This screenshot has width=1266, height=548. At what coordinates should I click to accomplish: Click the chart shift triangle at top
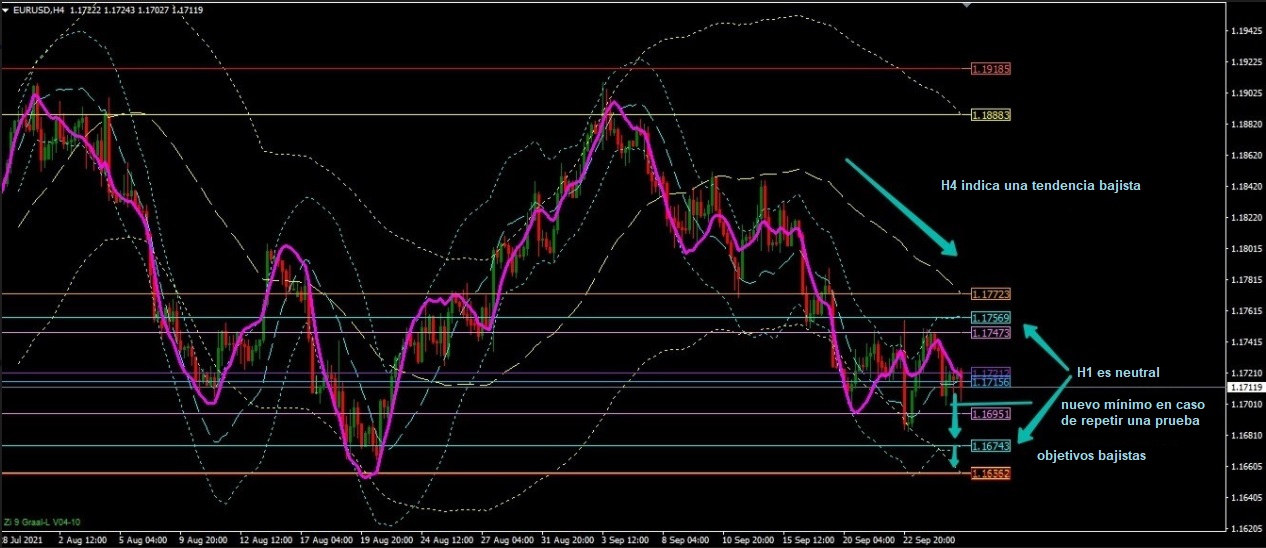tap(966, 6)
